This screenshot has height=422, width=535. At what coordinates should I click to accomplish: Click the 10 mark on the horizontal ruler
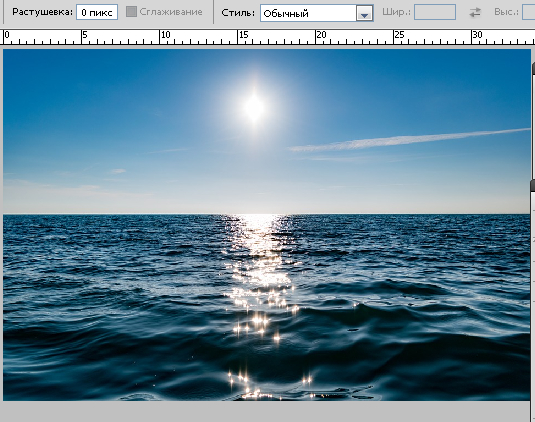click(165, 35)
